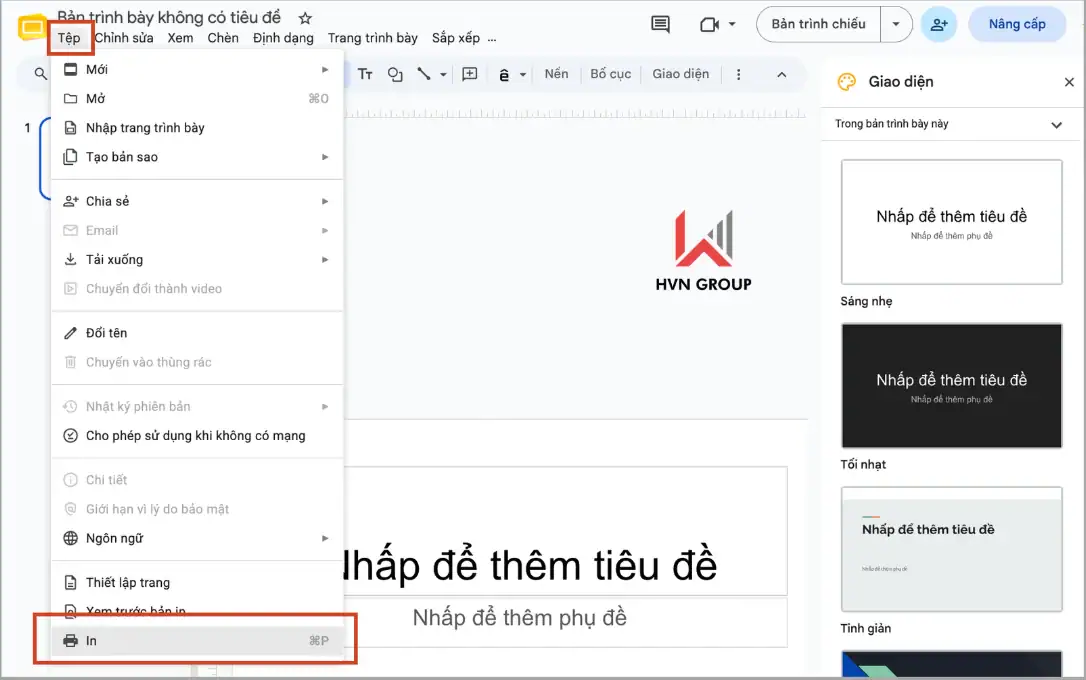Collapse the toolbar with the up chevron
This screenshot has width=1086, height=680.
[x=781, y=75]
